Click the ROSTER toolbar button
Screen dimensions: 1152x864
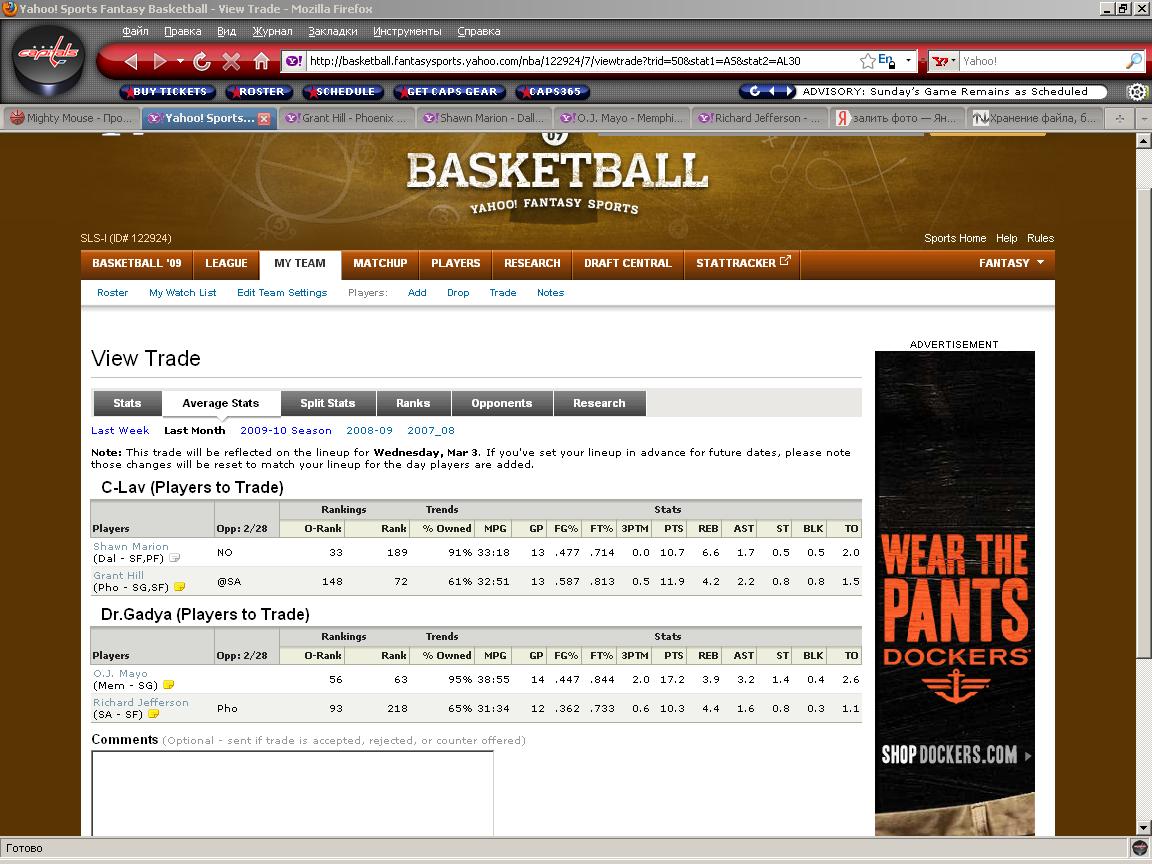pyautogui.click(x=259, y=92)
